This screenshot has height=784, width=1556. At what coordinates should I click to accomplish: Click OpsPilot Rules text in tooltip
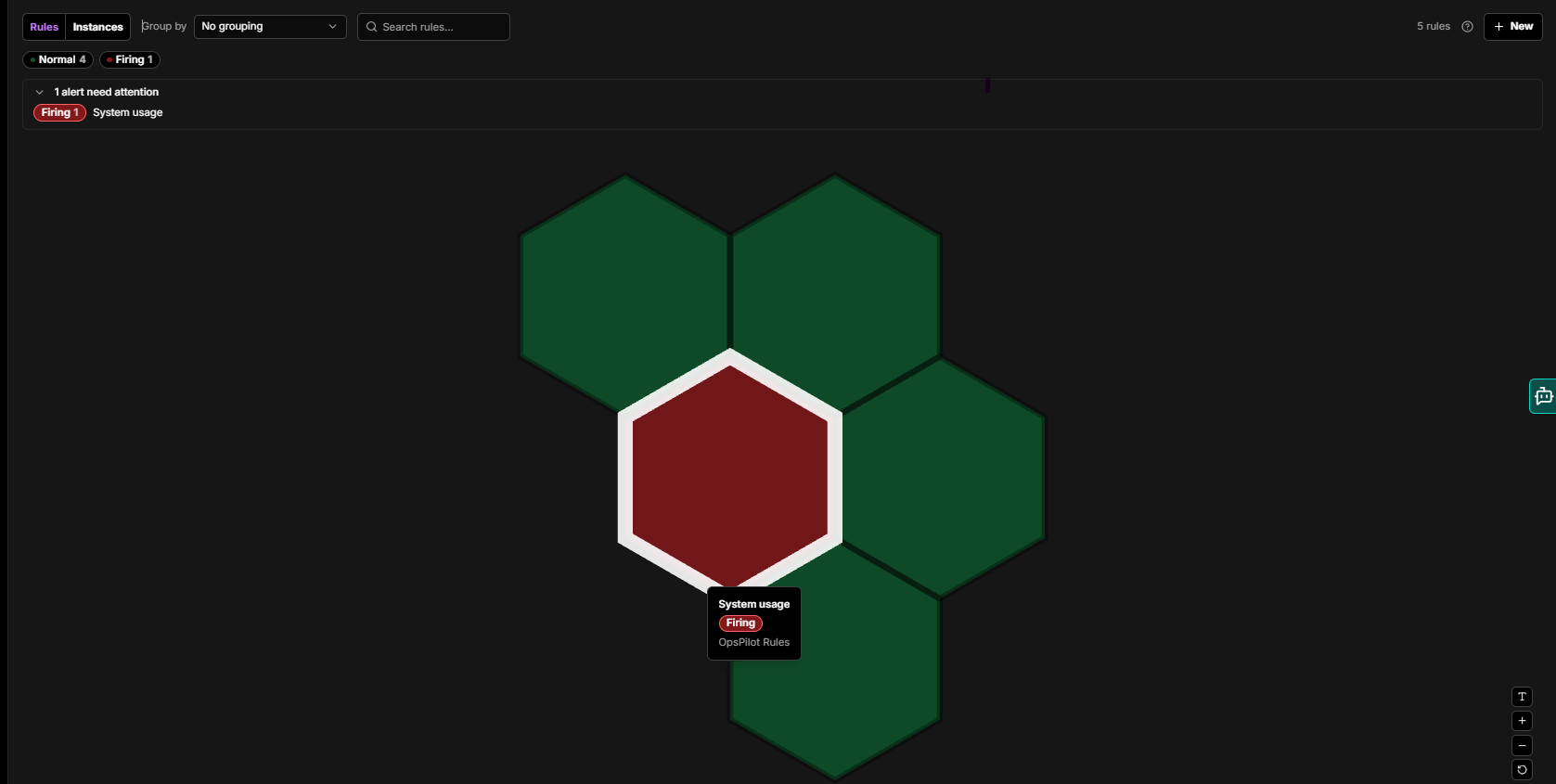click(753, 642)
